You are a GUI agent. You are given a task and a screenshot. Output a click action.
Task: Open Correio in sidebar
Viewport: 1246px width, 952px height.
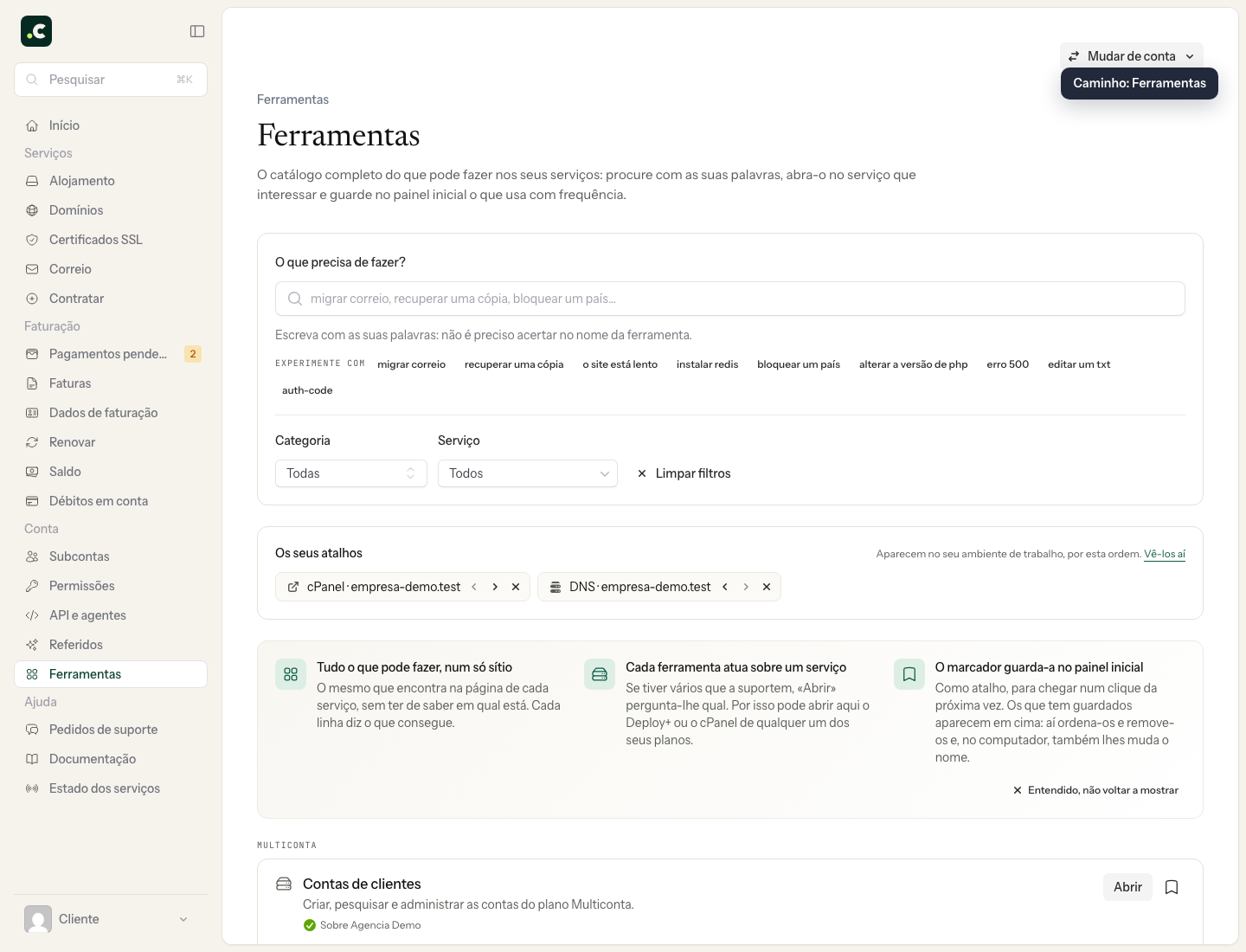point(111,269)
